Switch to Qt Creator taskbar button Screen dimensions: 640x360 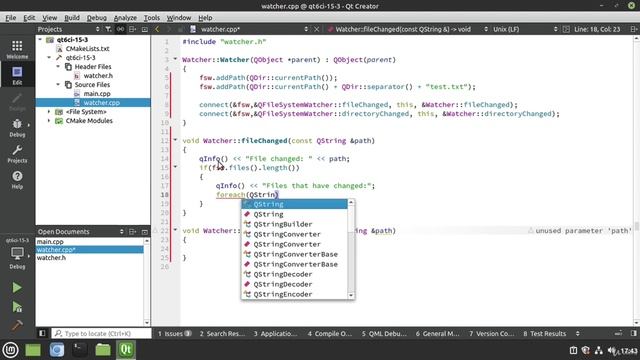126,350
